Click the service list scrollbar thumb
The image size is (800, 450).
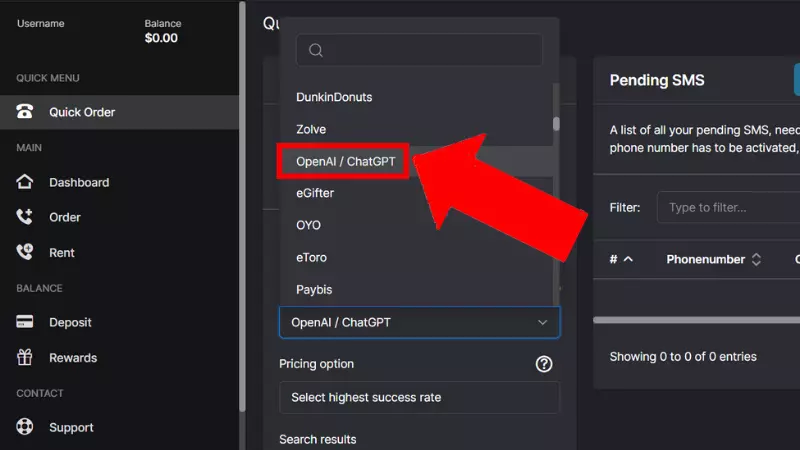click(x=556, y=124)
